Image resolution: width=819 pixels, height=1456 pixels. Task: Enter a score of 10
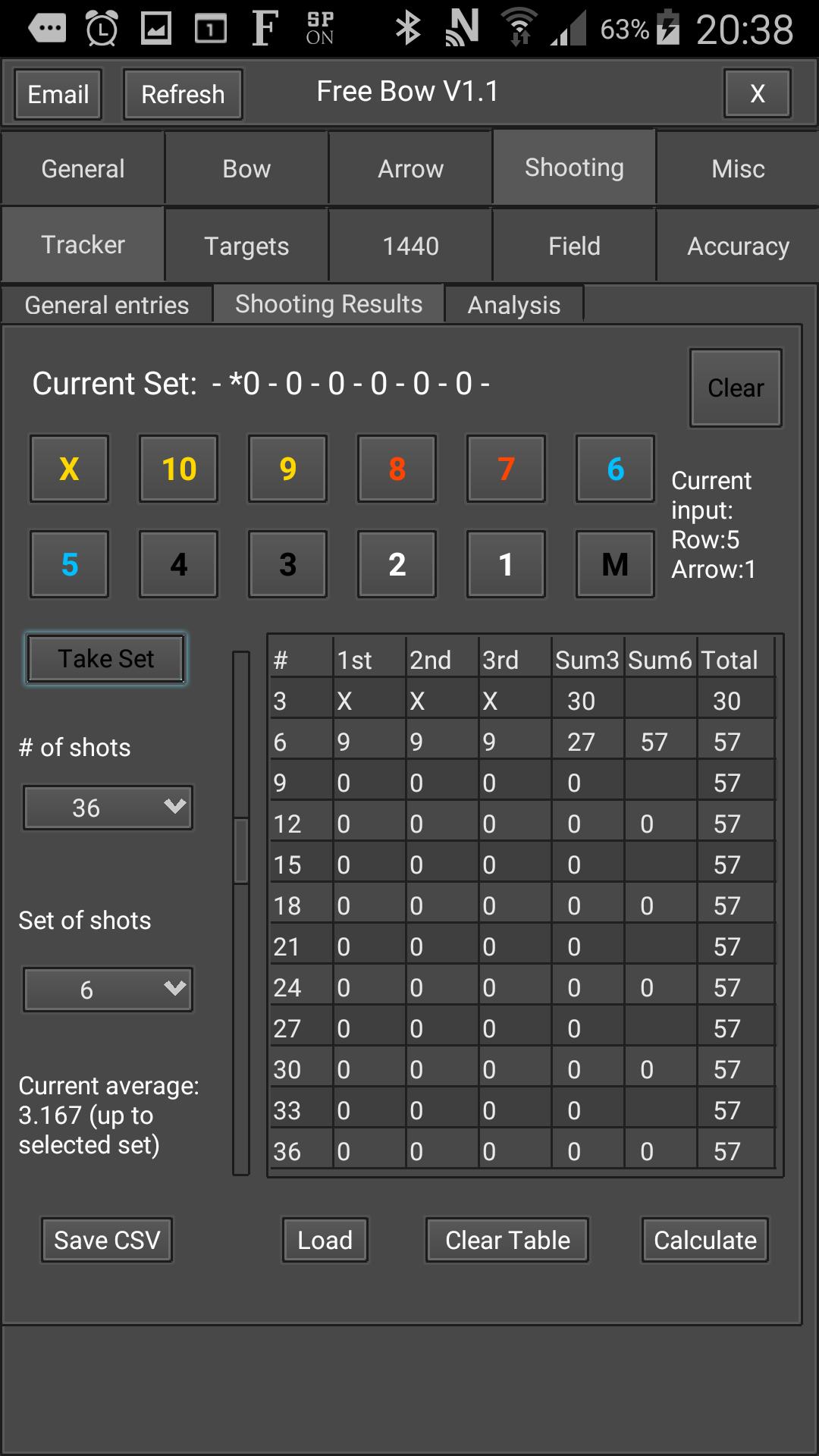(178, 469)
